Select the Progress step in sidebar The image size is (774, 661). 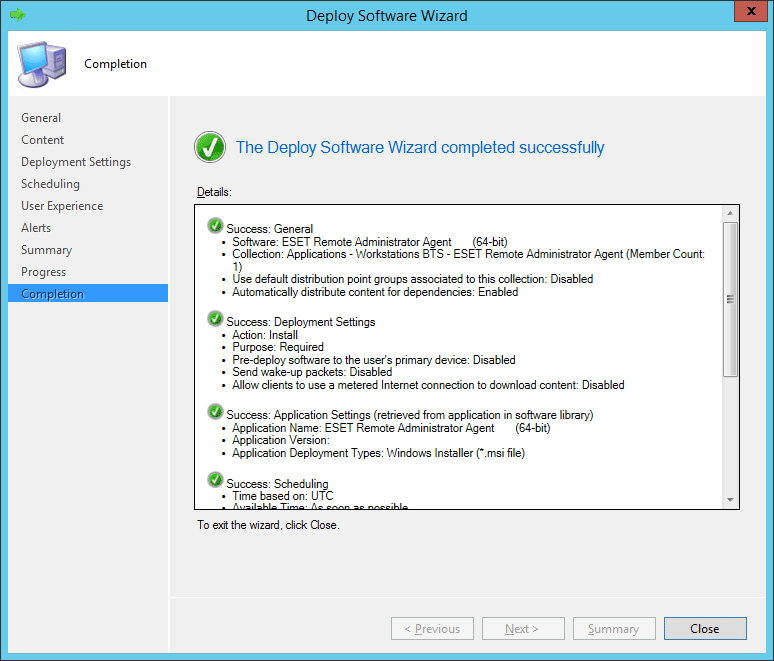click(x=43, y=272)
